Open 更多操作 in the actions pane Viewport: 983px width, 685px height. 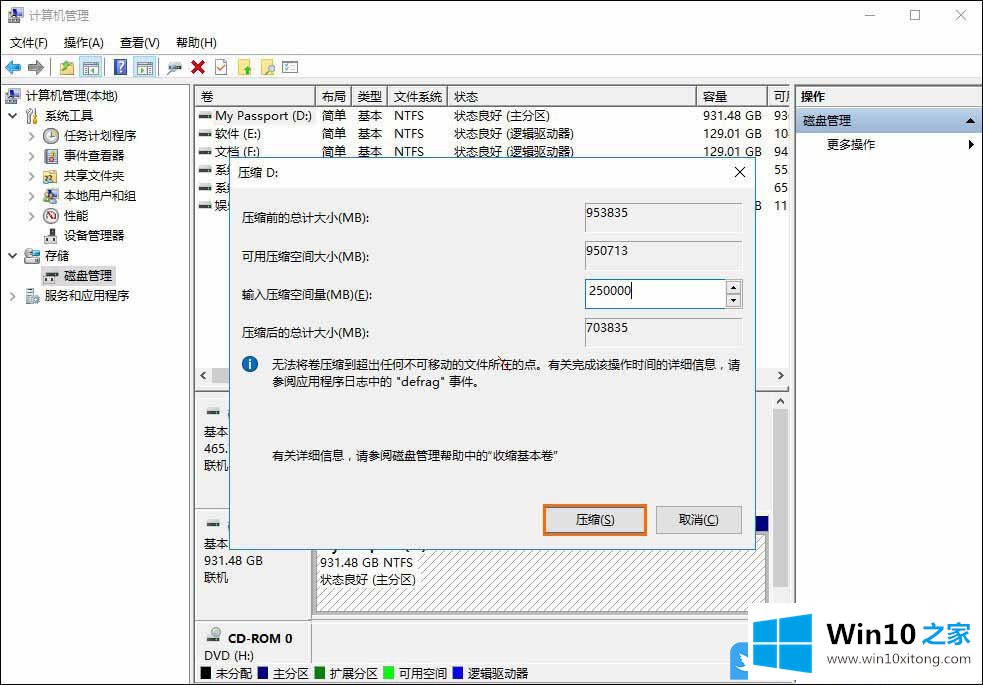(x=851, y=145)
